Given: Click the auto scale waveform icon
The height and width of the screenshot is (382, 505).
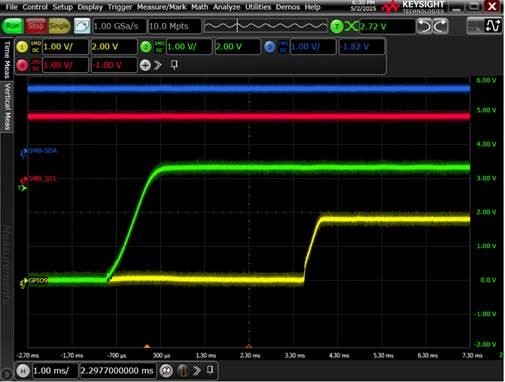Looking at the screenshot, I should pyautogui.click(x=82, y=26).
